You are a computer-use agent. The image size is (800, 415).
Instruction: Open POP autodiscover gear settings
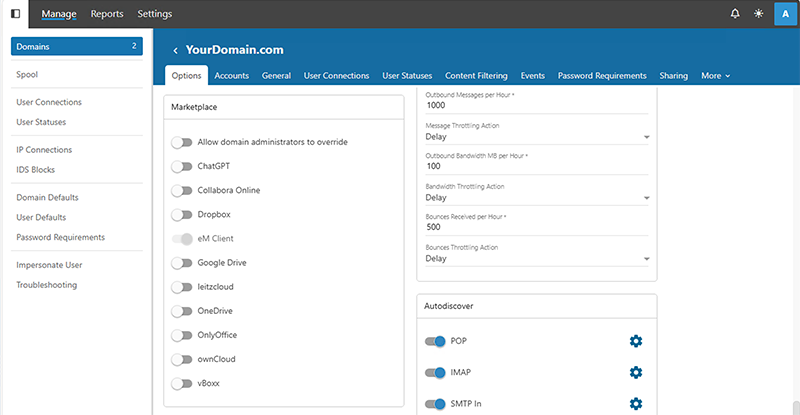coord(636,341)
